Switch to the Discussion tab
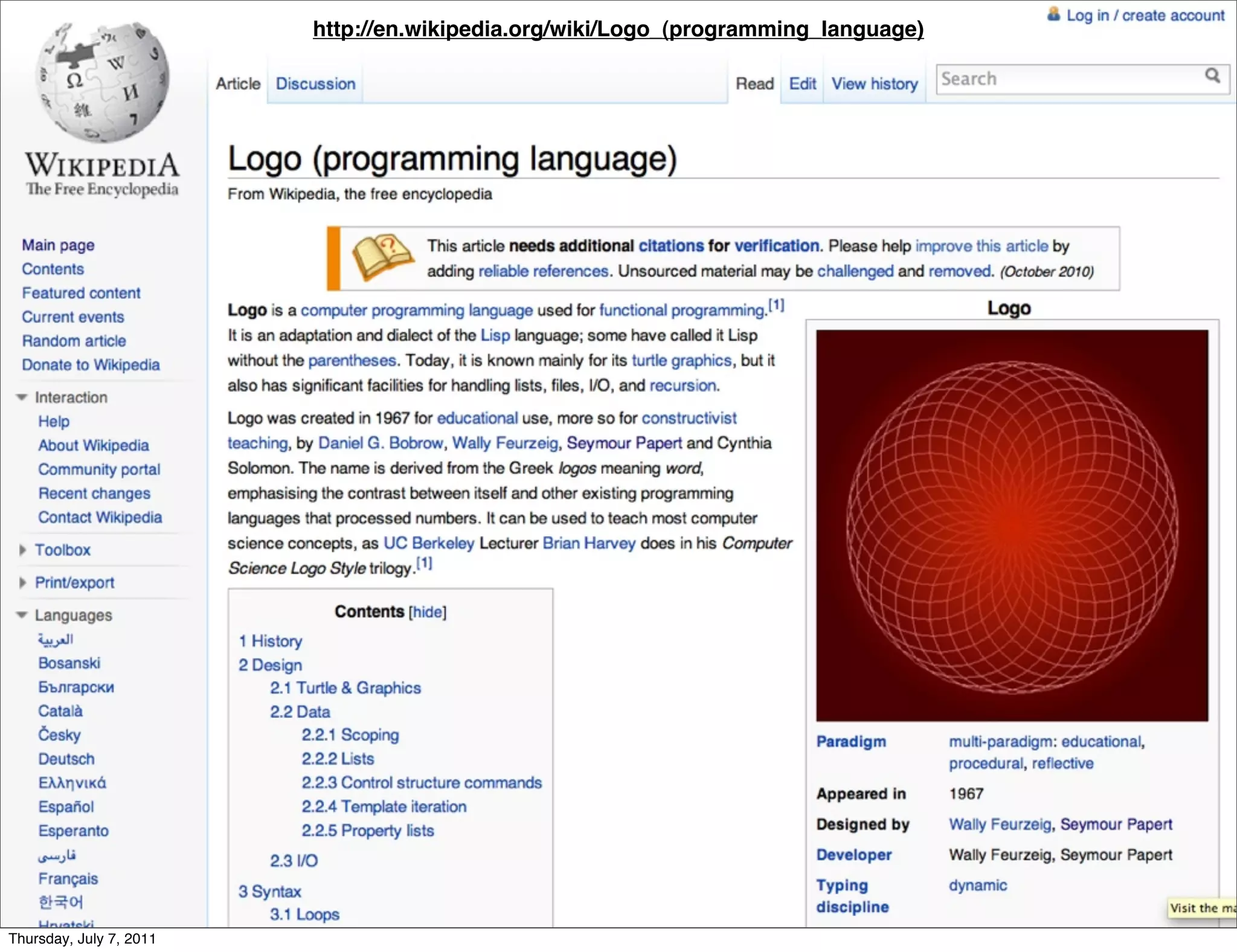 315,84
